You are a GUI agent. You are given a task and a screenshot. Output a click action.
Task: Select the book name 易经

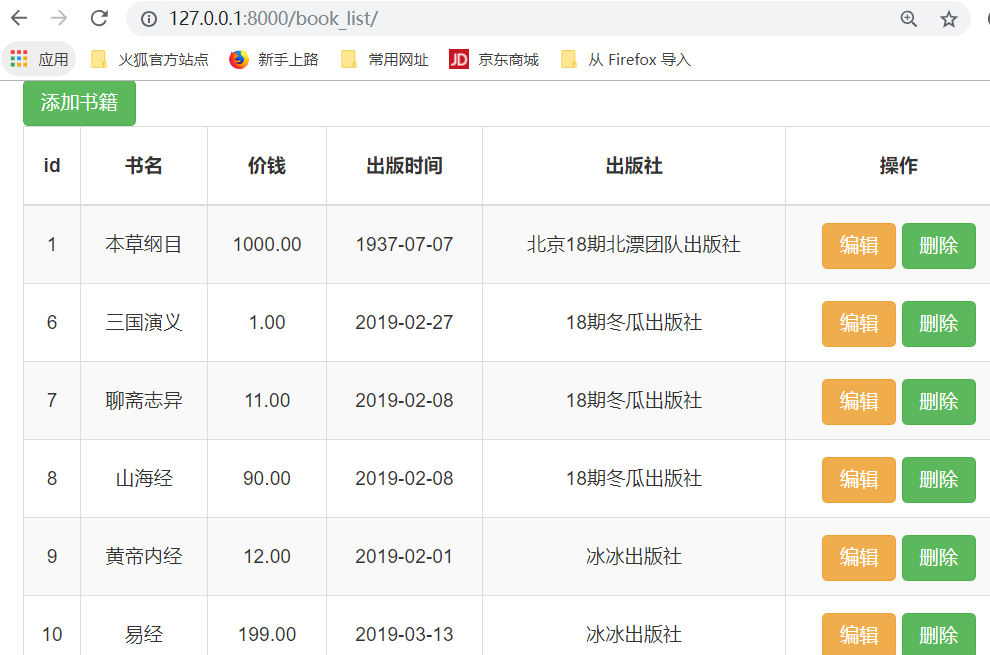[144, 634]
